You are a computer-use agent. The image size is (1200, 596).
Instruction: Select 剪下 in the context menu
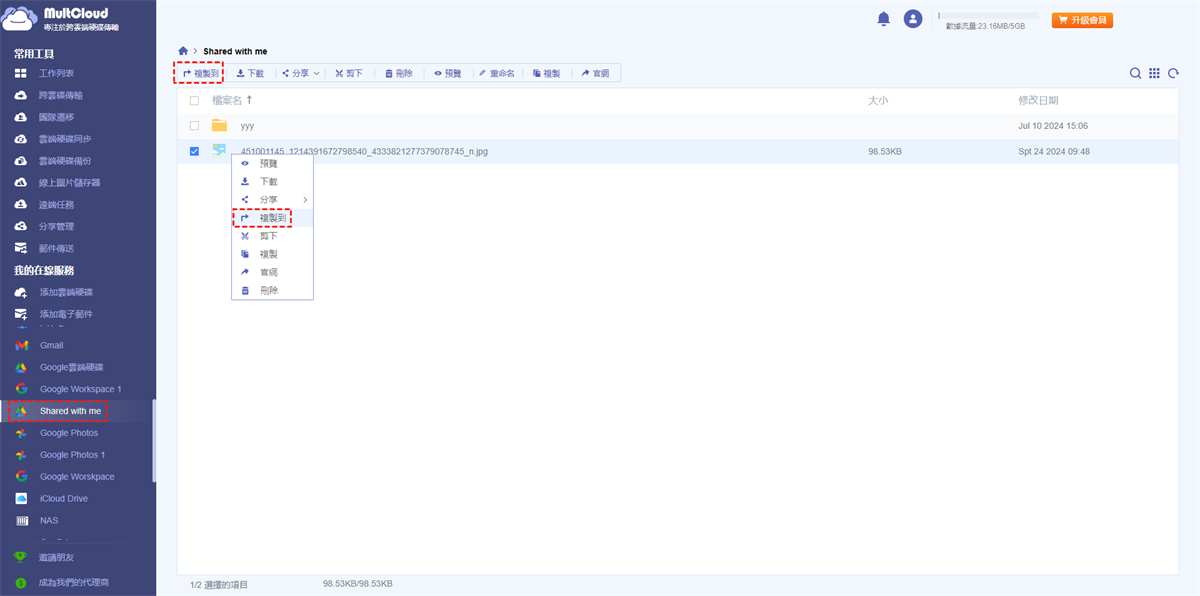[x=272, y=236]
